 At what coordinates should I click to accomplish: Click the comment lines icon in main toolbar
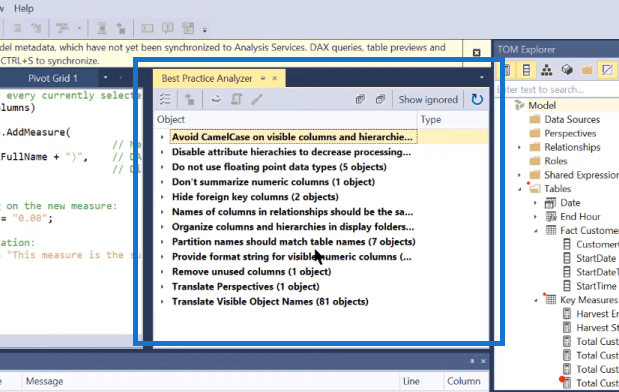pos(17,28)
